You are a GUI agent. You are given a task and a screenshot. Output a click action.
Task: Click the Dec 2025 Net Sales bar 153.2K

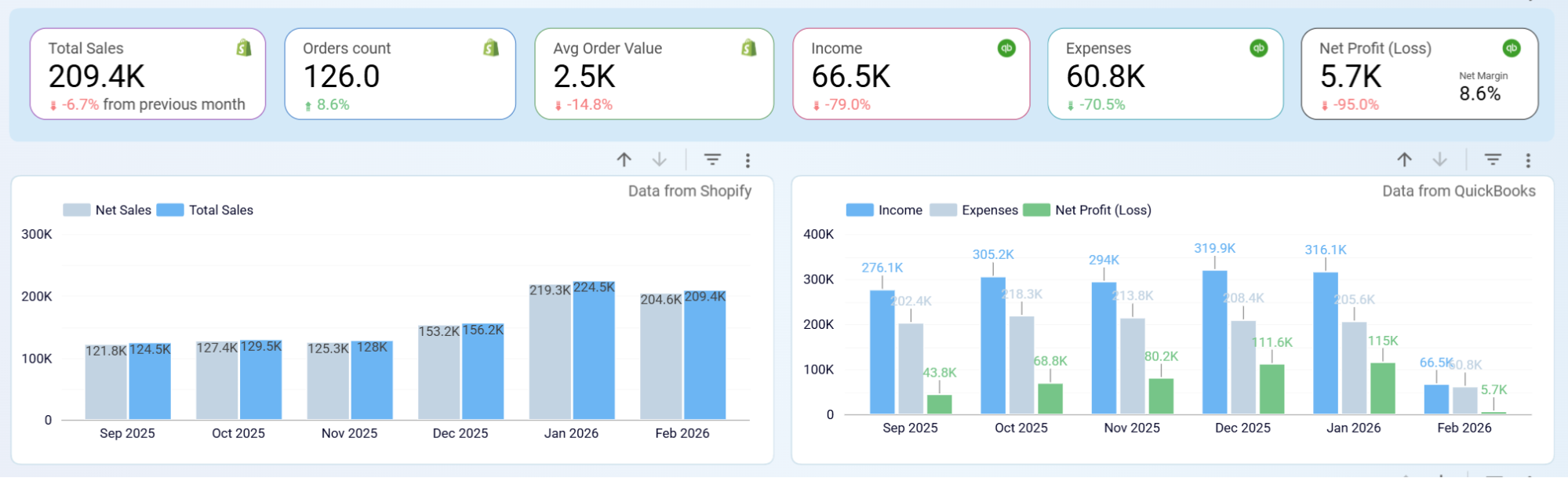pyautogui.click(x=439, y=372)
